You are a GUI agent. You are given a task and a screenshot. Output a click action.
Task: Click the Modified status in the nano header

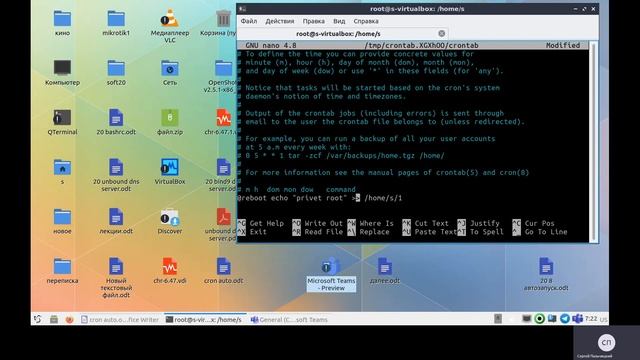point(563,45)
